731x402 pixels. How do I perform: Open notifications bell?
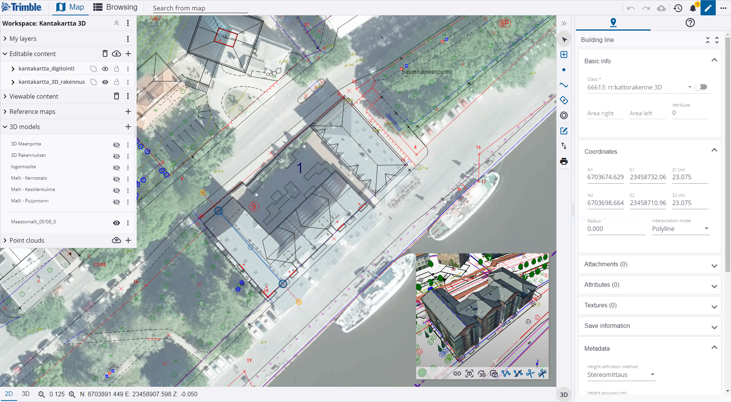[693, 8]
